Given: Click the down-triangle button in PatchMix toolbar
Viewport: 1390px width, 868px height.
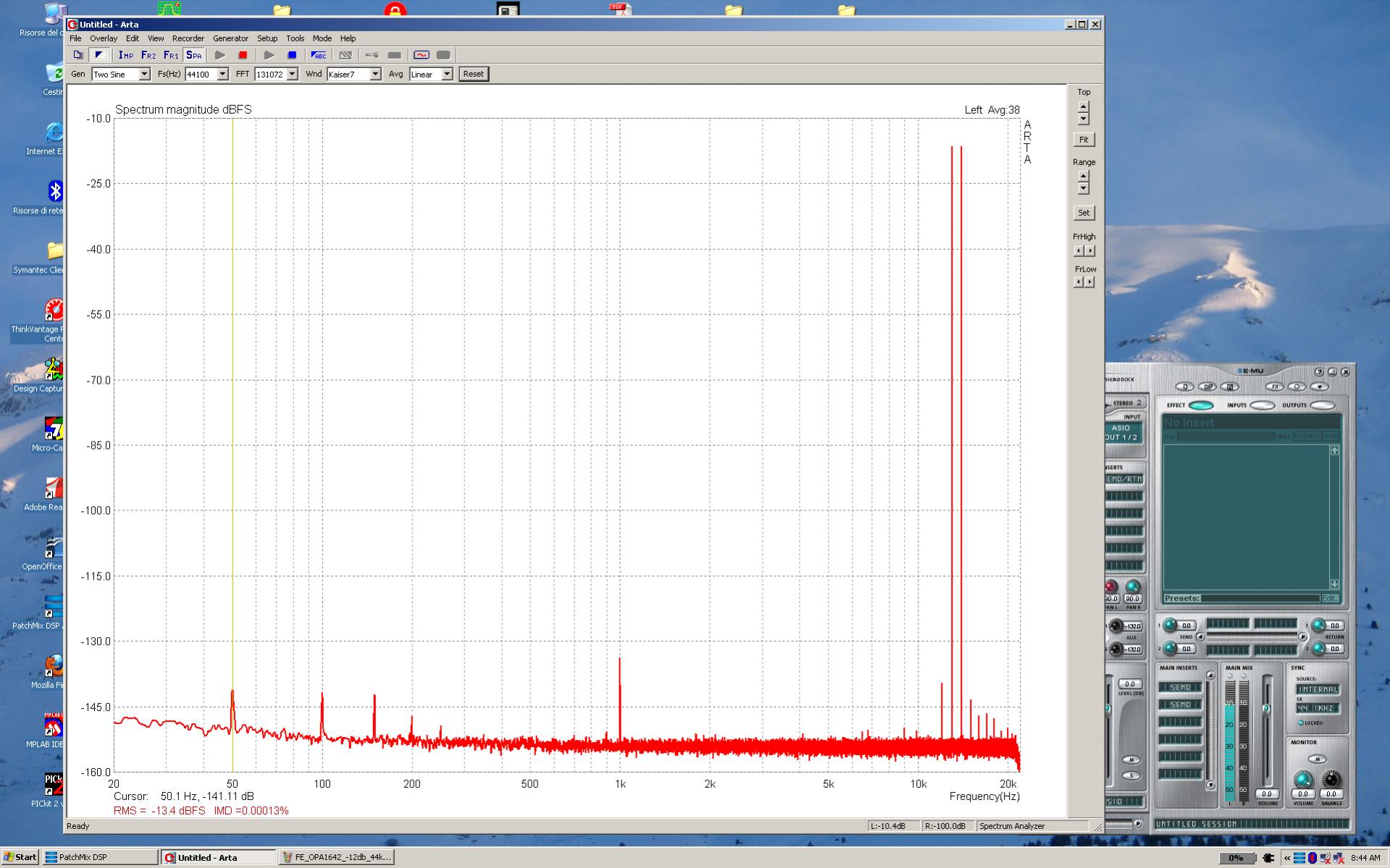Looking at the screenshot, I should (x=1318, y=387).
